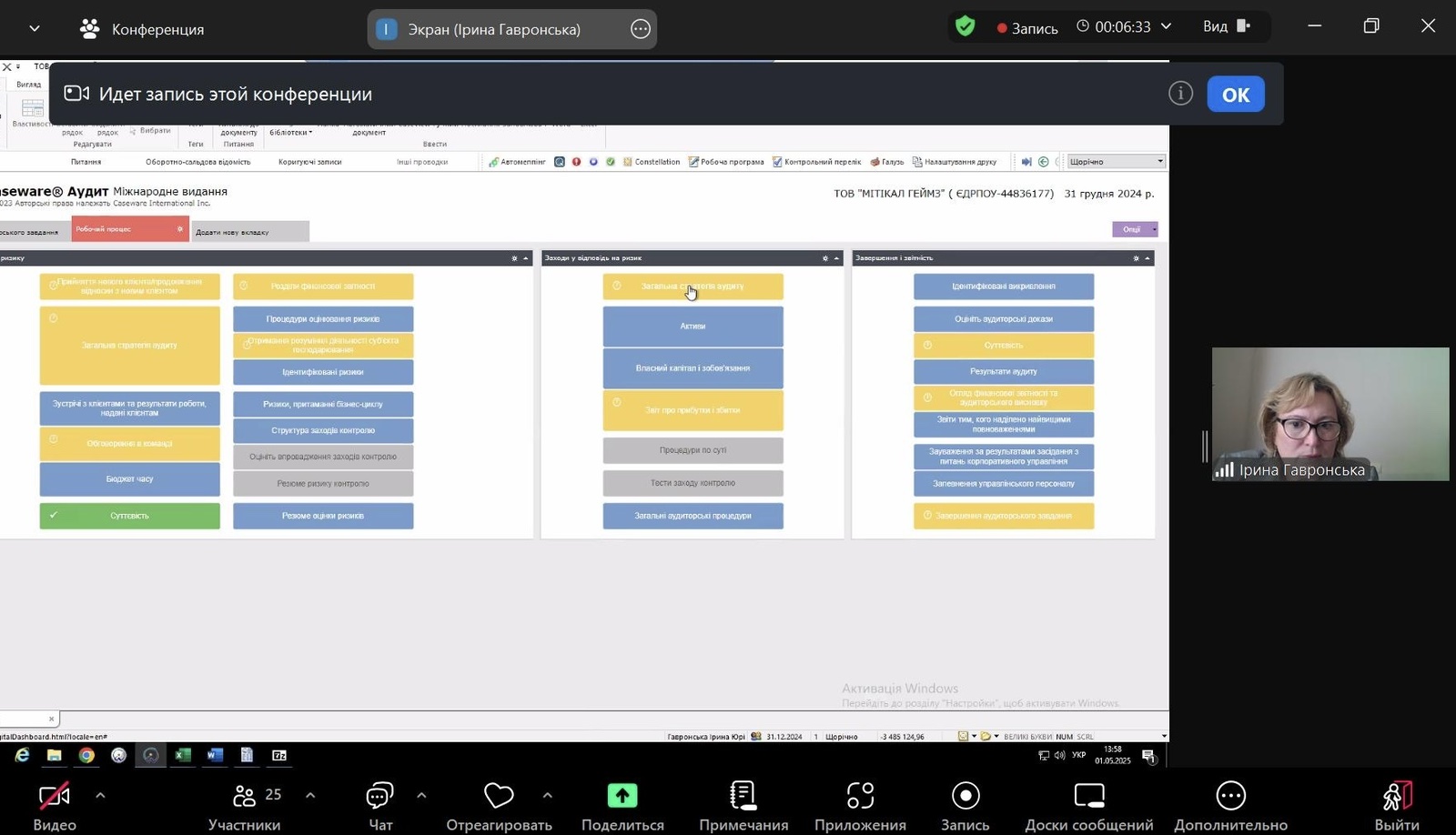Viewport: 1456px width, 835px height.
Task: Click the React heart icon
Action: (x=499, y=796)
